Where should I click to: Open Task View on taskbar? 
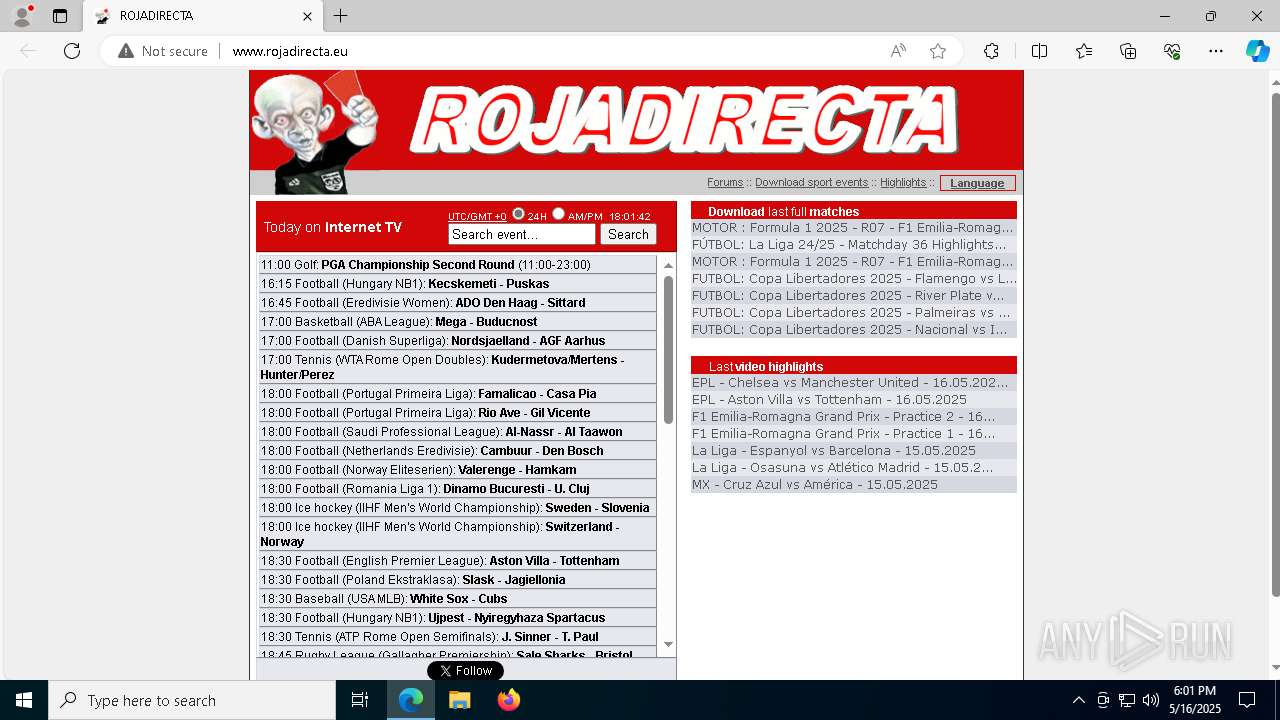tap(360, 700)
